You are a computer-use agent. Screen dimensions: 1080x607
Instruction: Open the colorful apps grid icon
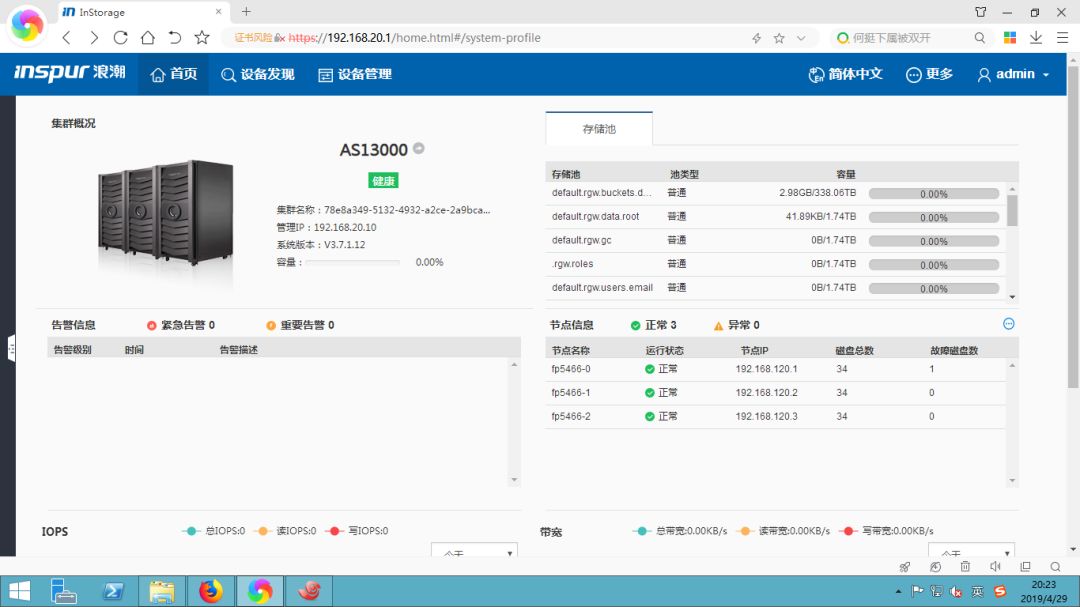tap(1010, 38)
